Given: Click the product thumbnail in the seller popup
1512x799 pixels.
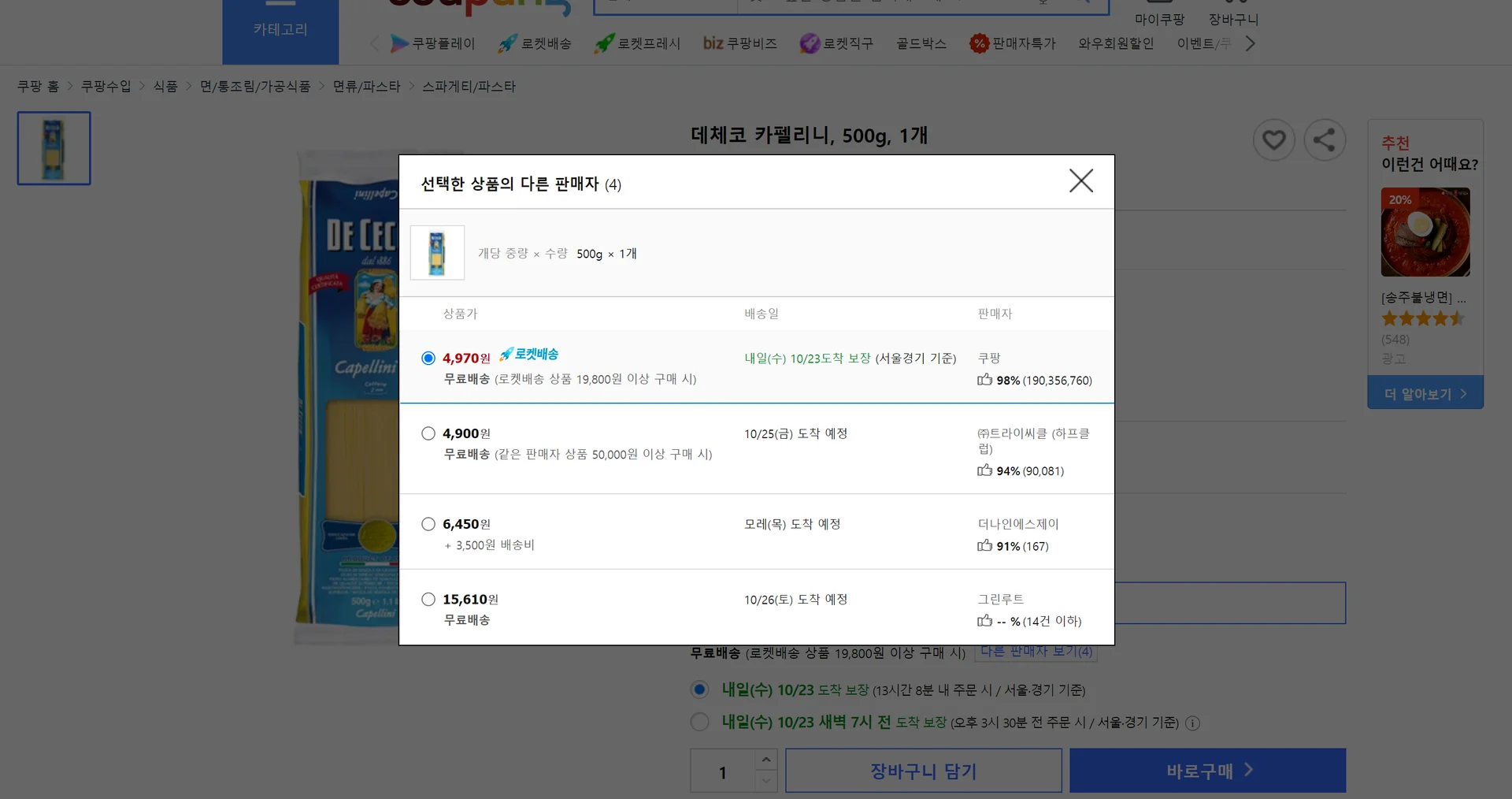Looking at the screenshot, I should click(x=437, y=253).
